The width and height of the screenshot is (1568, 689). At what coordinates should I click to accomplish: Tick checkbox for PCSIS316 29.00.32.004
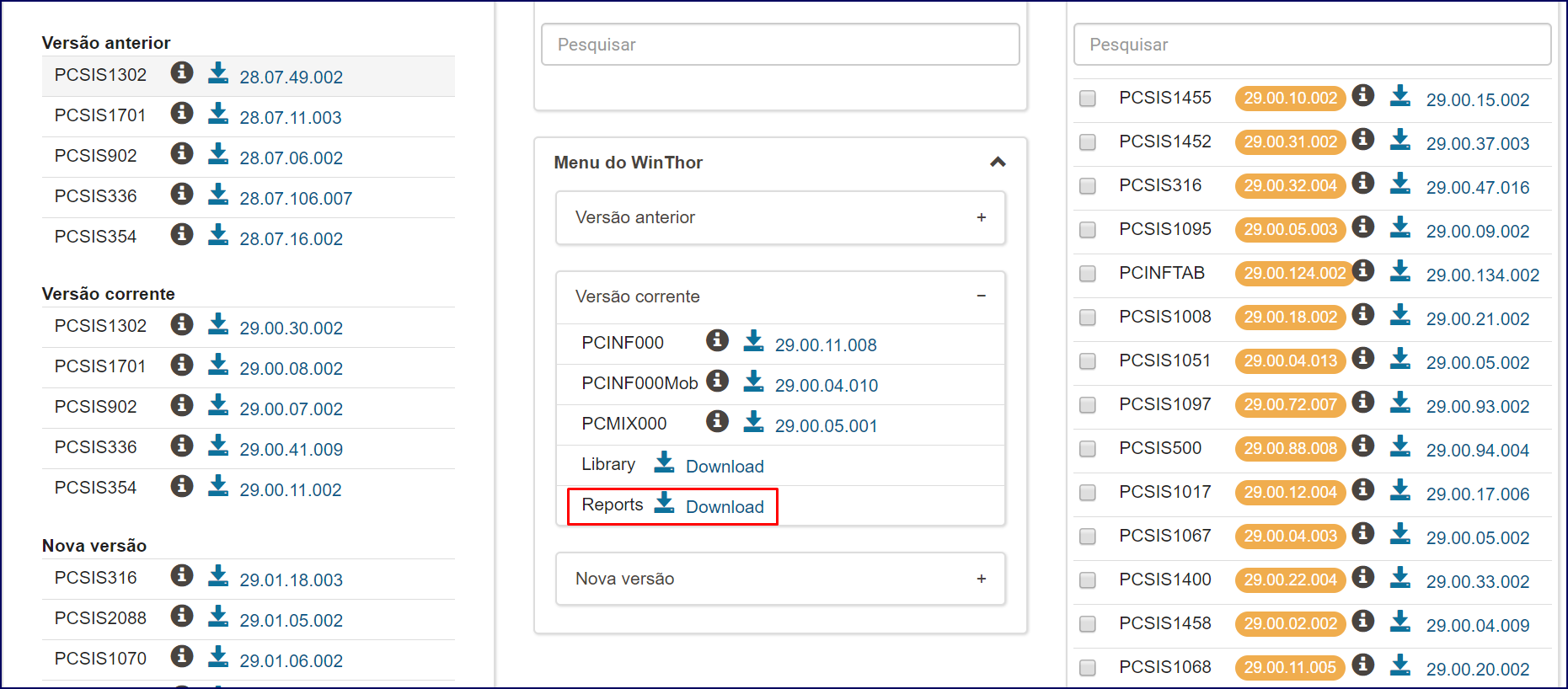click(1088, 186)
